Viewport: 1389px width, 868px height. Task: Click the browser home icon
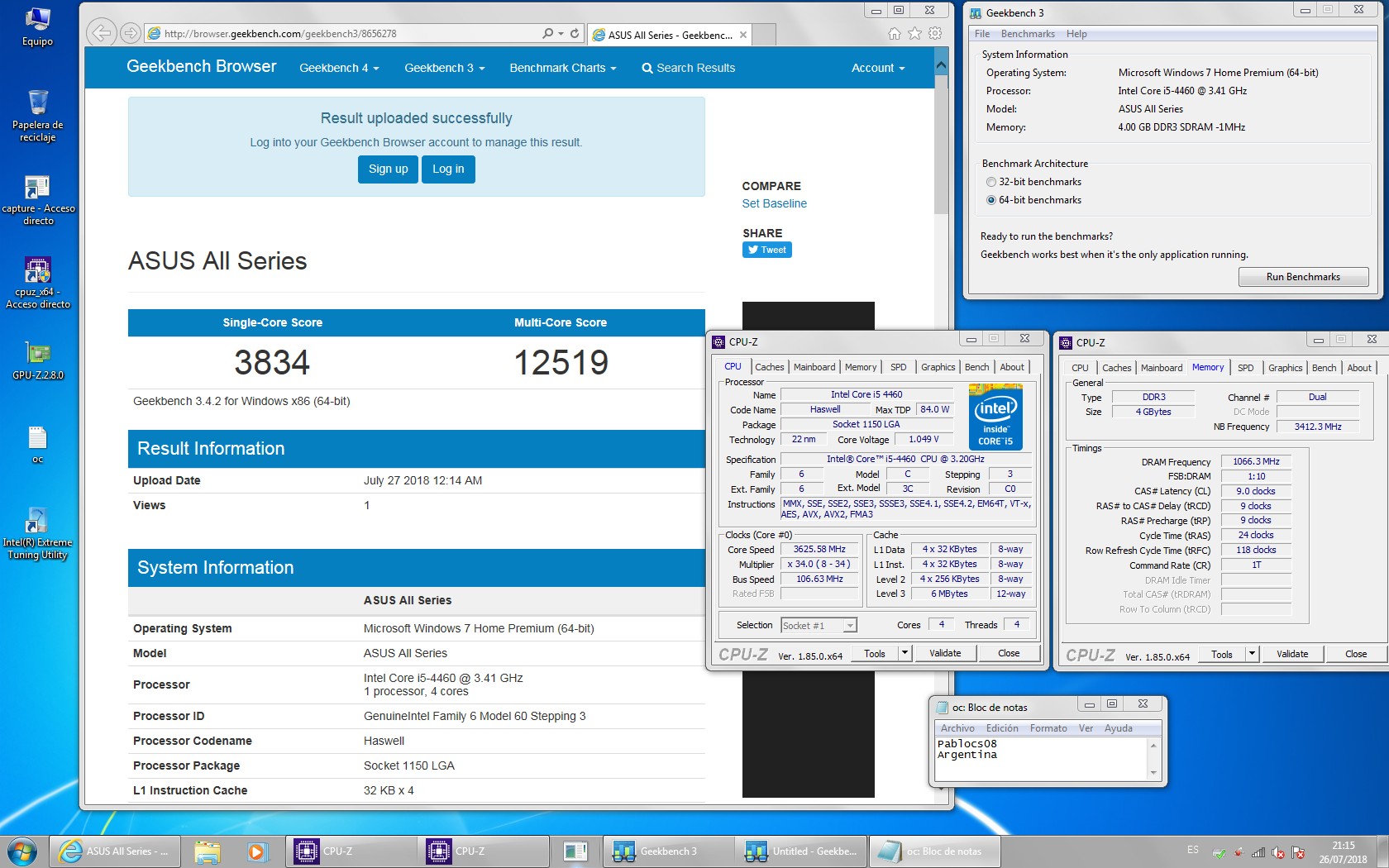click(894, 34)
